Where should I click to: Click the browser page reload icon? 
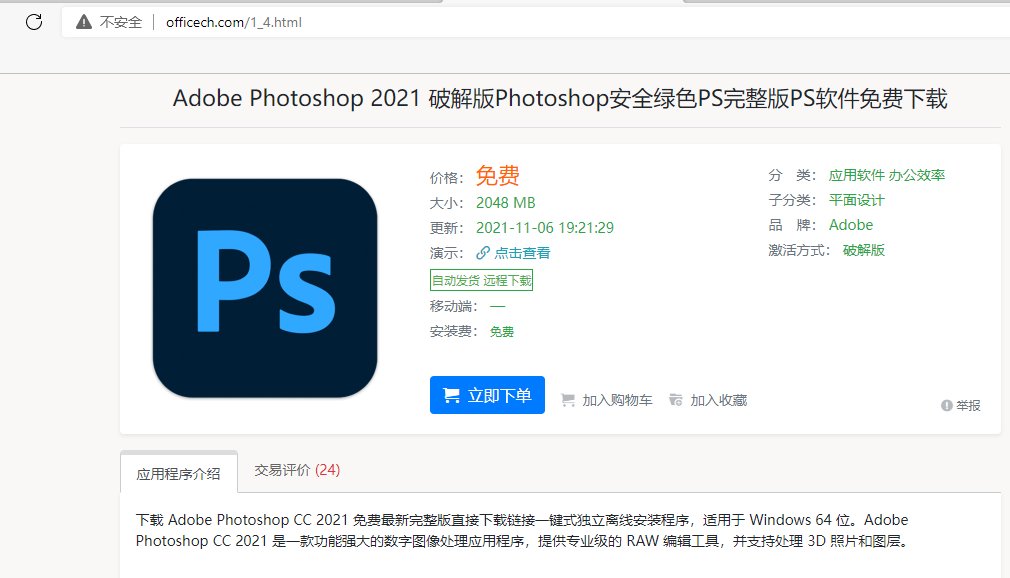[33, 21]
